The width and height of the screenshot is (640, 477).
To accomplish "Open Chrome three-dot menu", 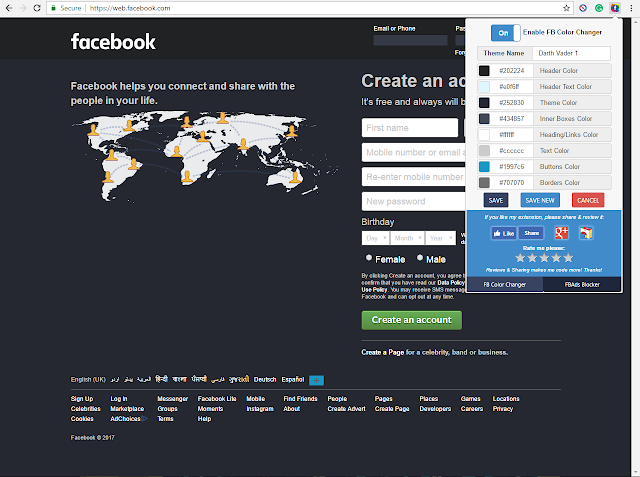I will coord(631,8).
